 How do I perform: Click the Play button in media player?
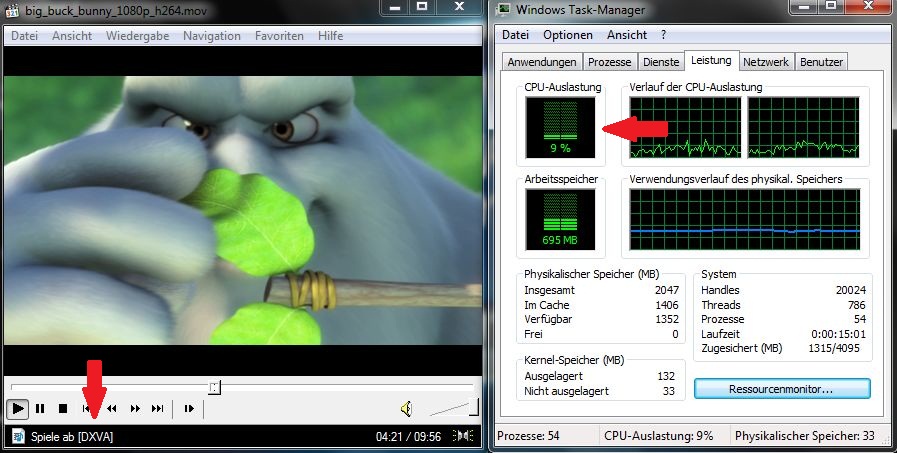(x=18, y=408)
